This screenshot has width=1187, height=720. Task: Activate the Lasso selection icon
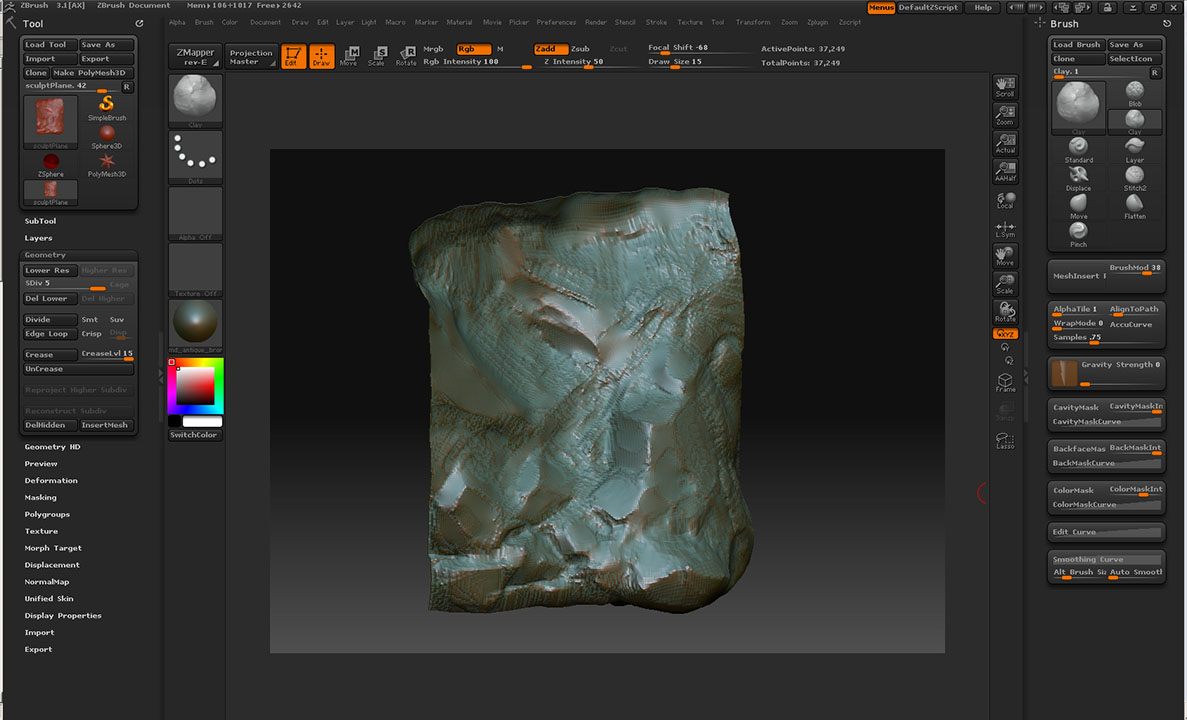click(x=1005, y=440)
